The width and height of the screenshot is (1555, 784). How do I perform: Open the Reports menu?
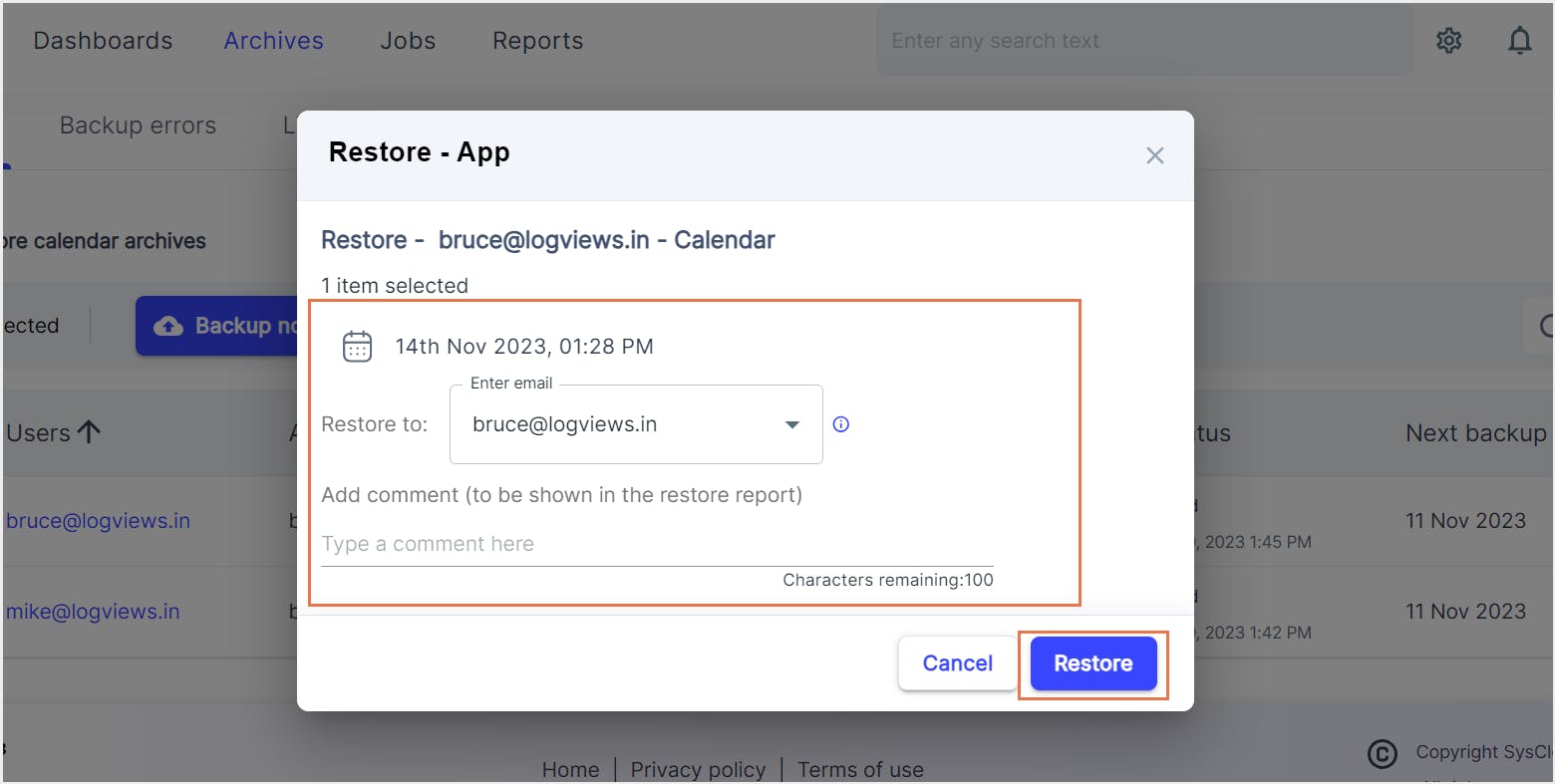tap(537, 41)
